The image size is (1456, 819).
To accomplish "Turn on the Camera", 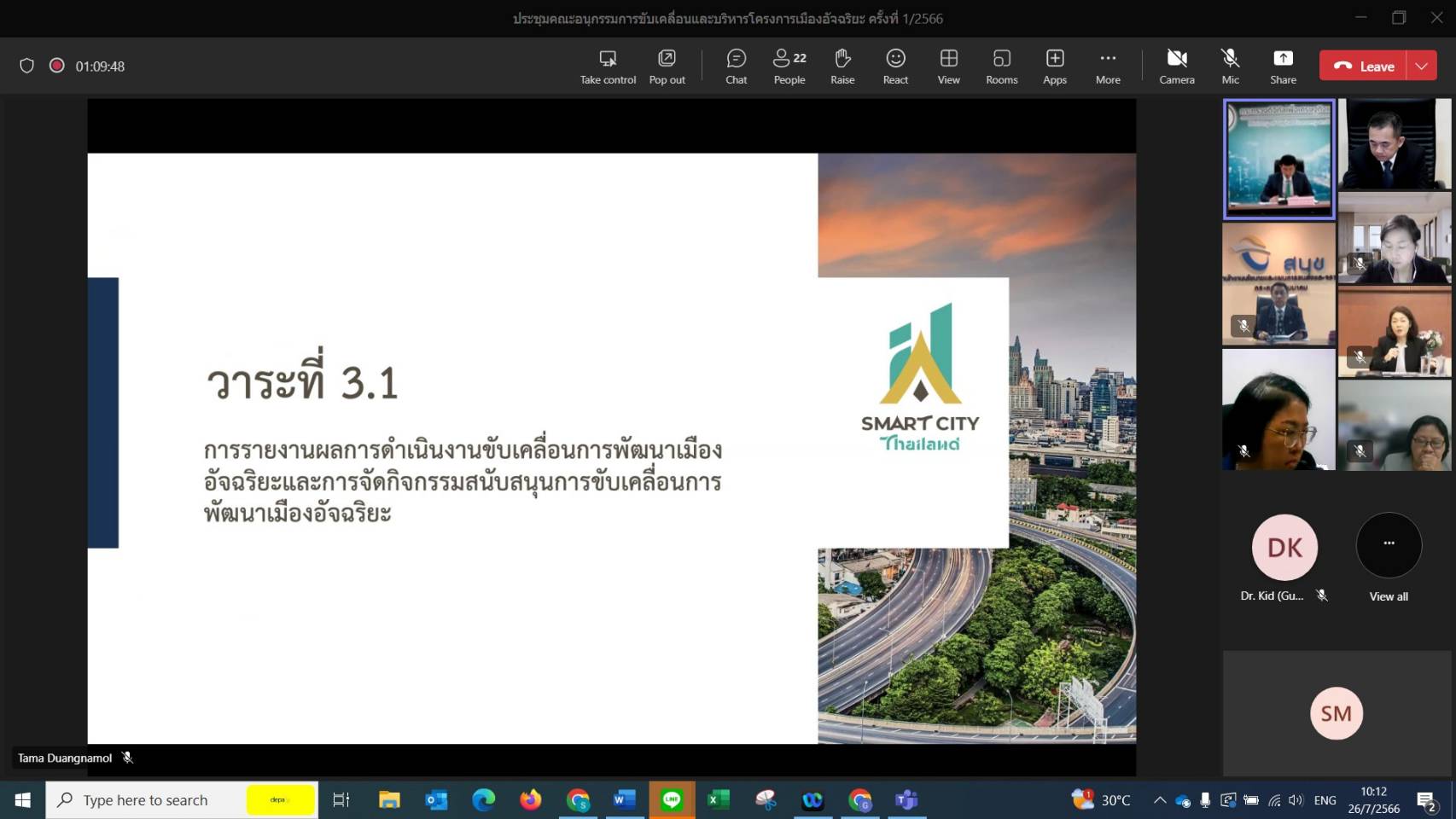I will pos(1177,67).
